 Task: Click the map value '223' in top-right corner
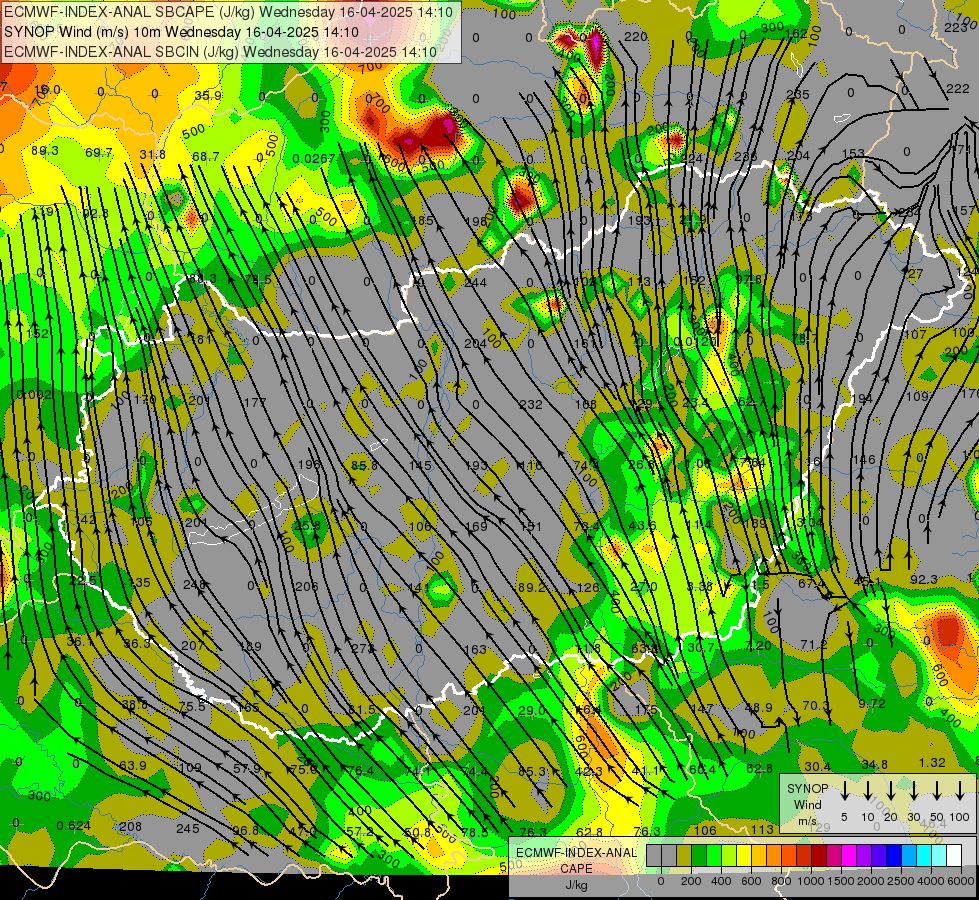point(955,27)
